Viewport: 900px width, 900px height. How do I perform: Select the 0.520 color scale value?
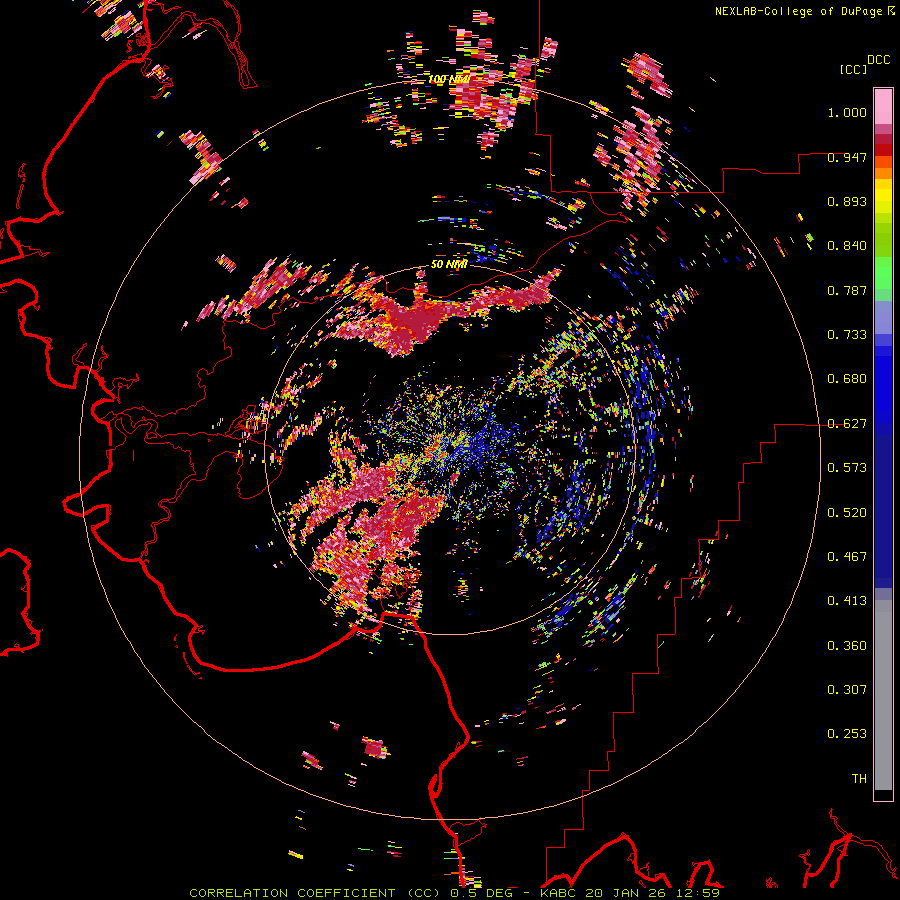click(847, 513)
